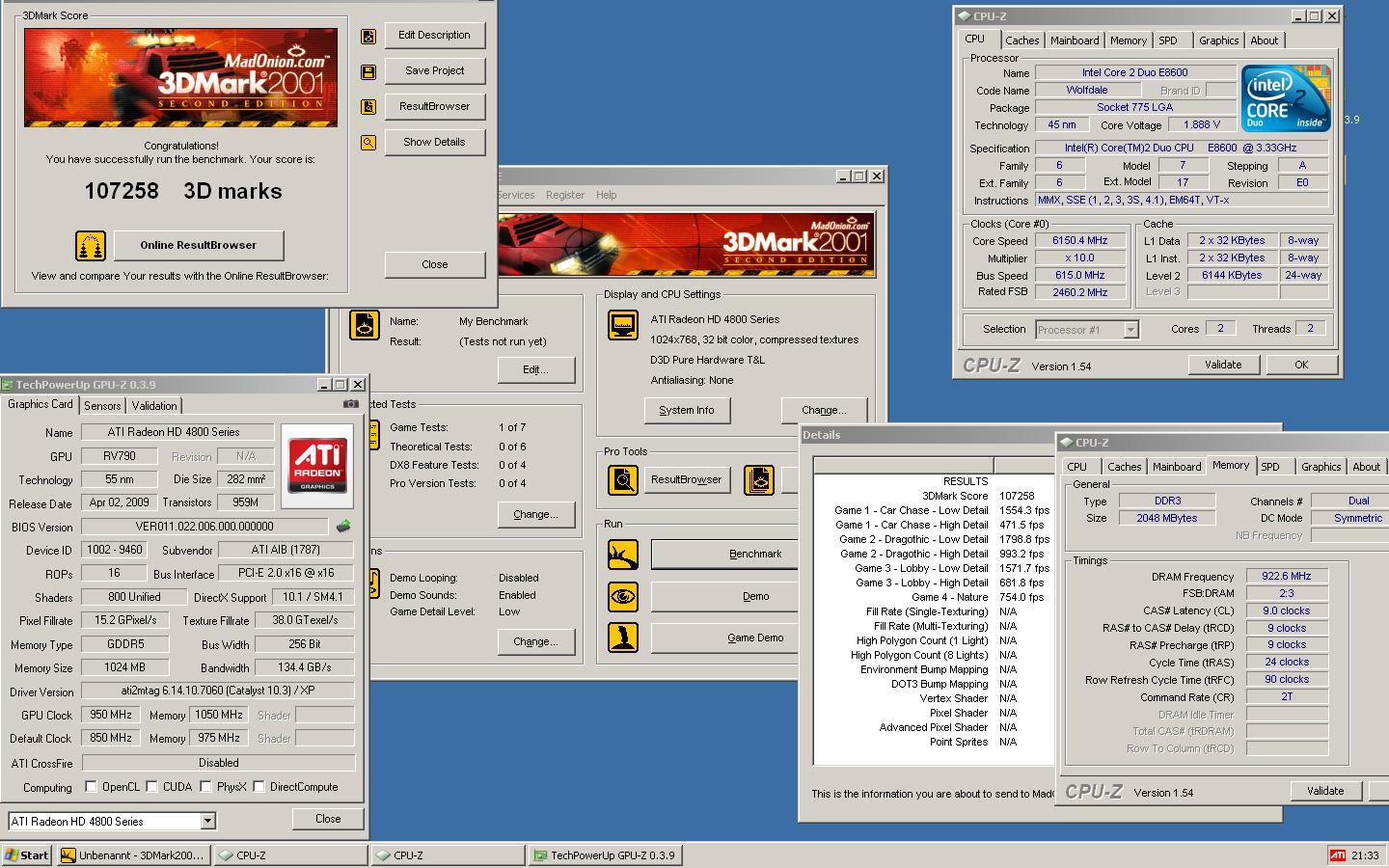Viewport: 1389px width, 868px height.
Task: Click the Edit Description button
Action: [x=435, y=36]
